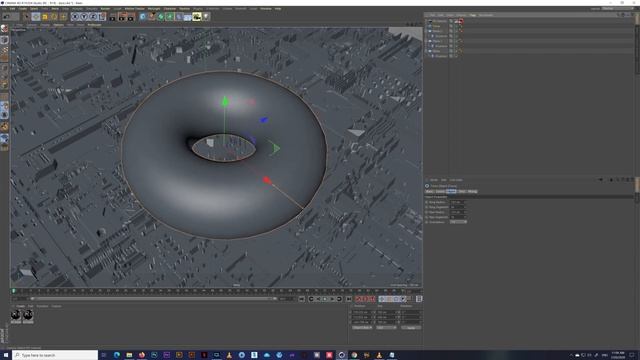Click the green Array/Cloner icon
Viewport: 640px width, 360px height.
click(169, 17)
